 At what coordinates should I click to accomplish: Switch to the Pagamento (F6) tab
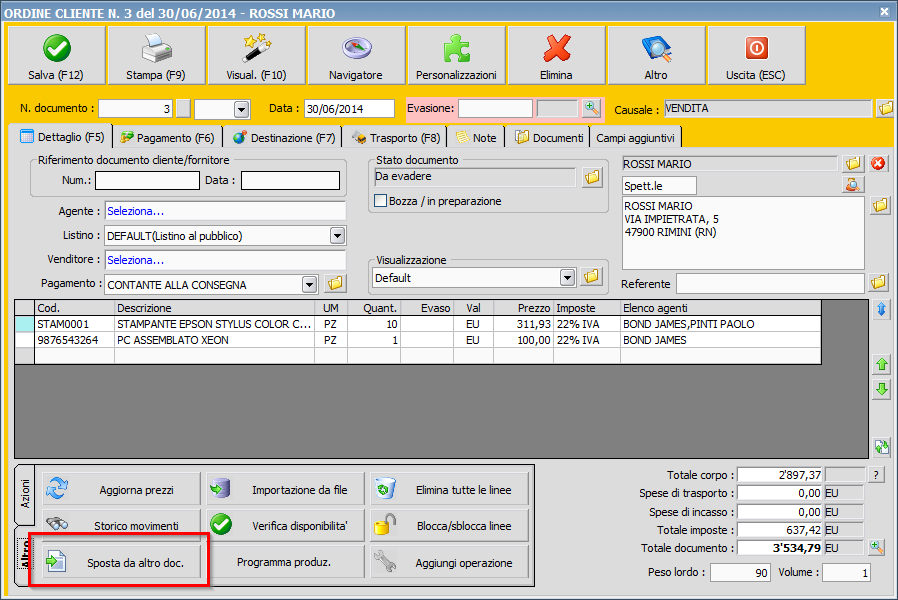pyautogui.click(x=167, y=137)
